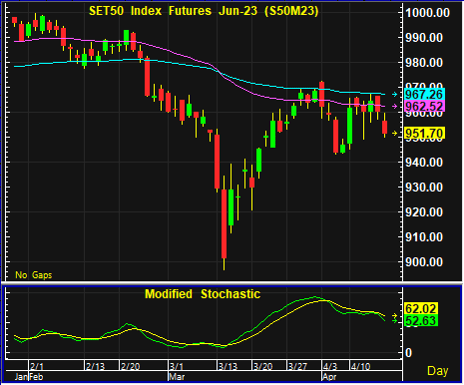Click the cyan arrow beside 967.26
The image size is (464, 385).
(x=395, y=94)
